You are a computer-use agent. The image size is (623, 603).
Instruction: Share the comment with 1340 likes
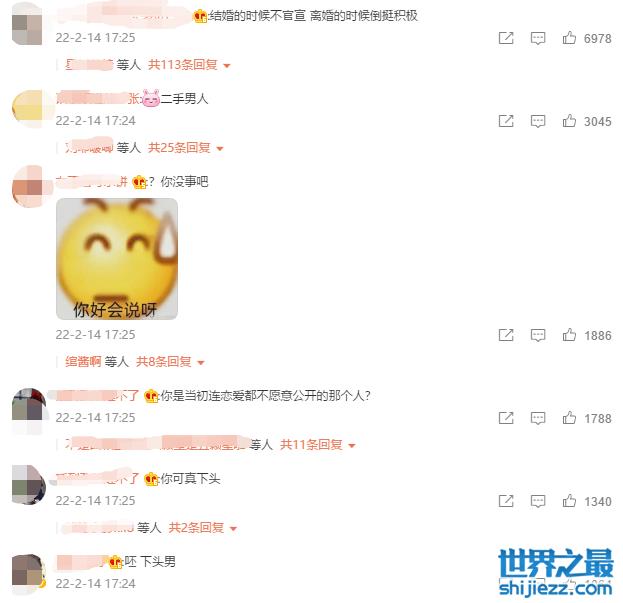(x=506, y=501)
